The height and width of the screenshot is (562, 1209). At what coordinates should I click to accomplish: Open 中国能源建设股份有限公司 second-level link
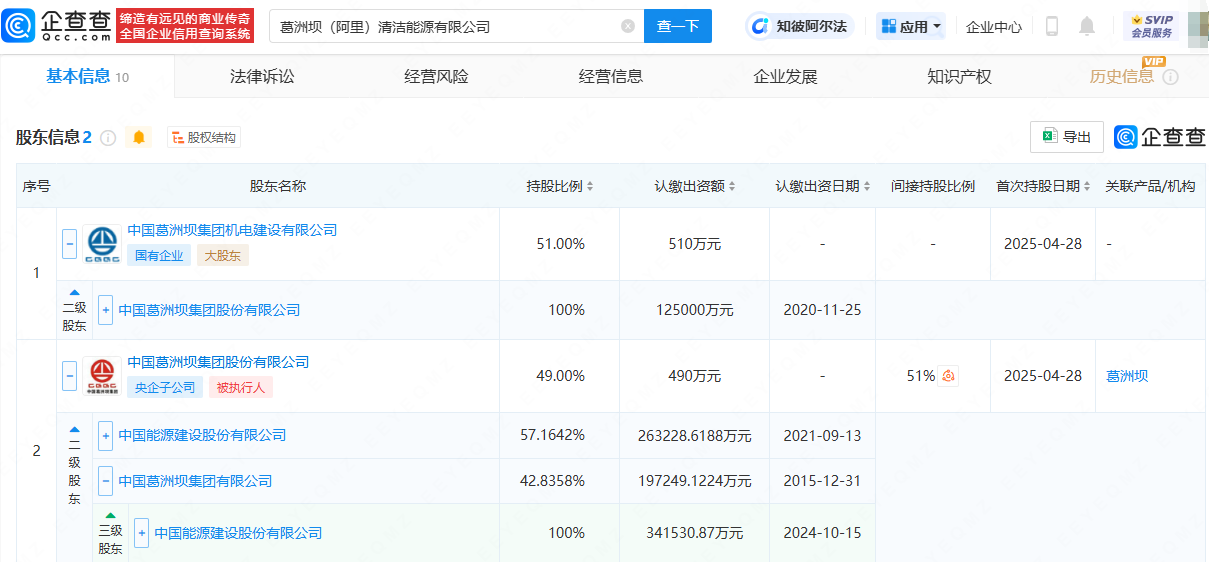[202, 435]
